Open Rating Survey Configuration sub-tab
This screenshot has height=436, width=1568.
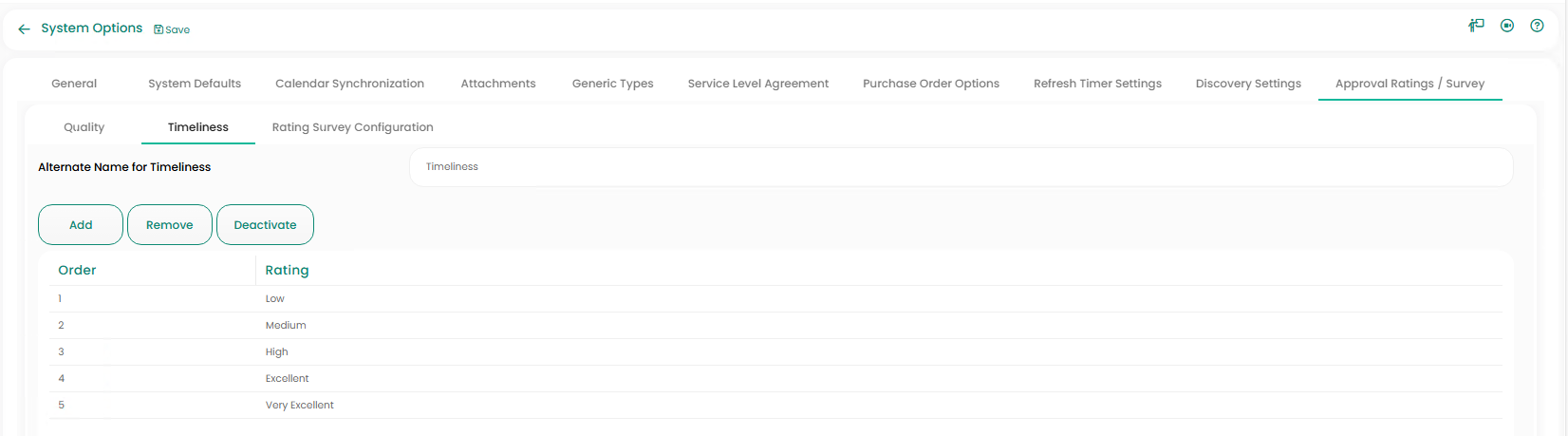pos(352,127)
